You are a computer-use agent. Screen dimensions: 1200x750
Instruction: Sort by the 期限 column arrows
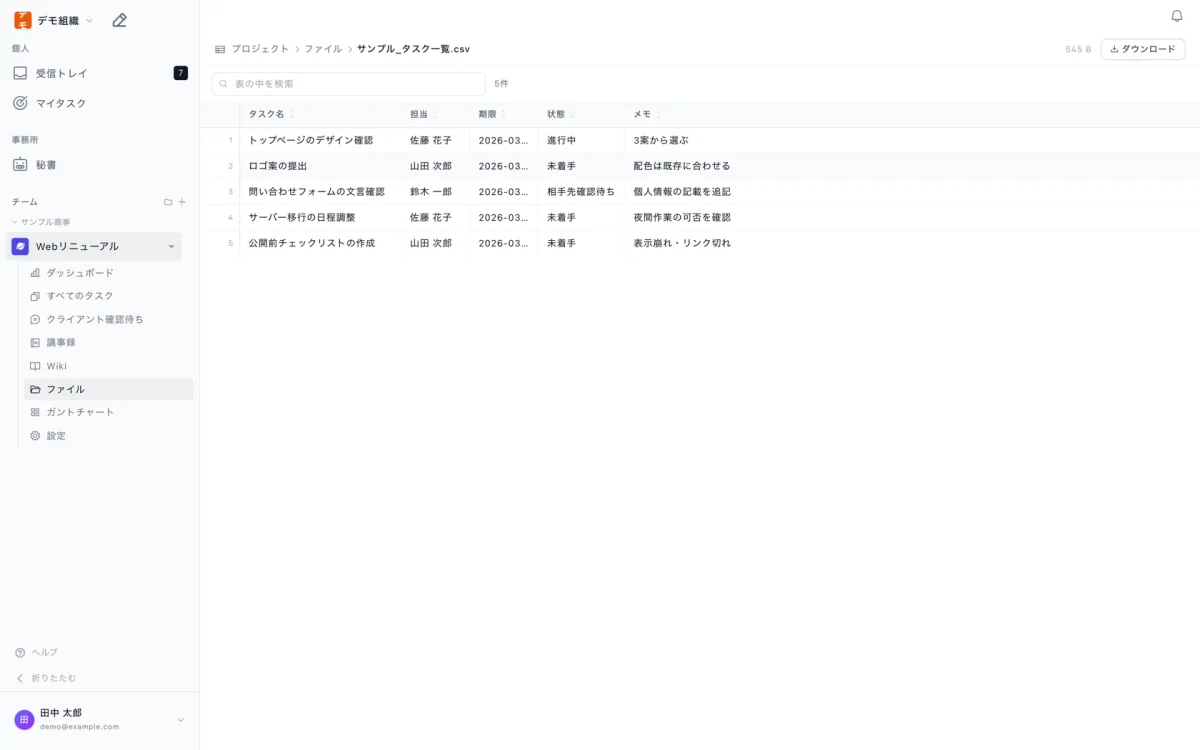tap(503, 114)
